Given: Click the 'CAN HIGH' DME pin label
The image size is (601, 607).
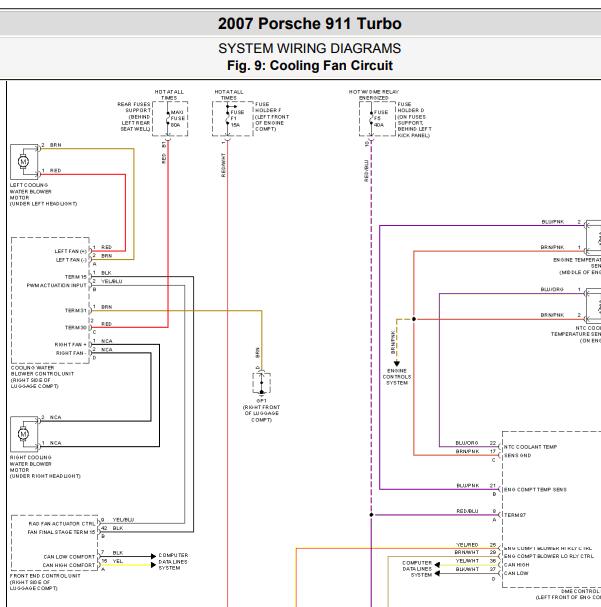Looking at the screenshot, I should (516, 565).
